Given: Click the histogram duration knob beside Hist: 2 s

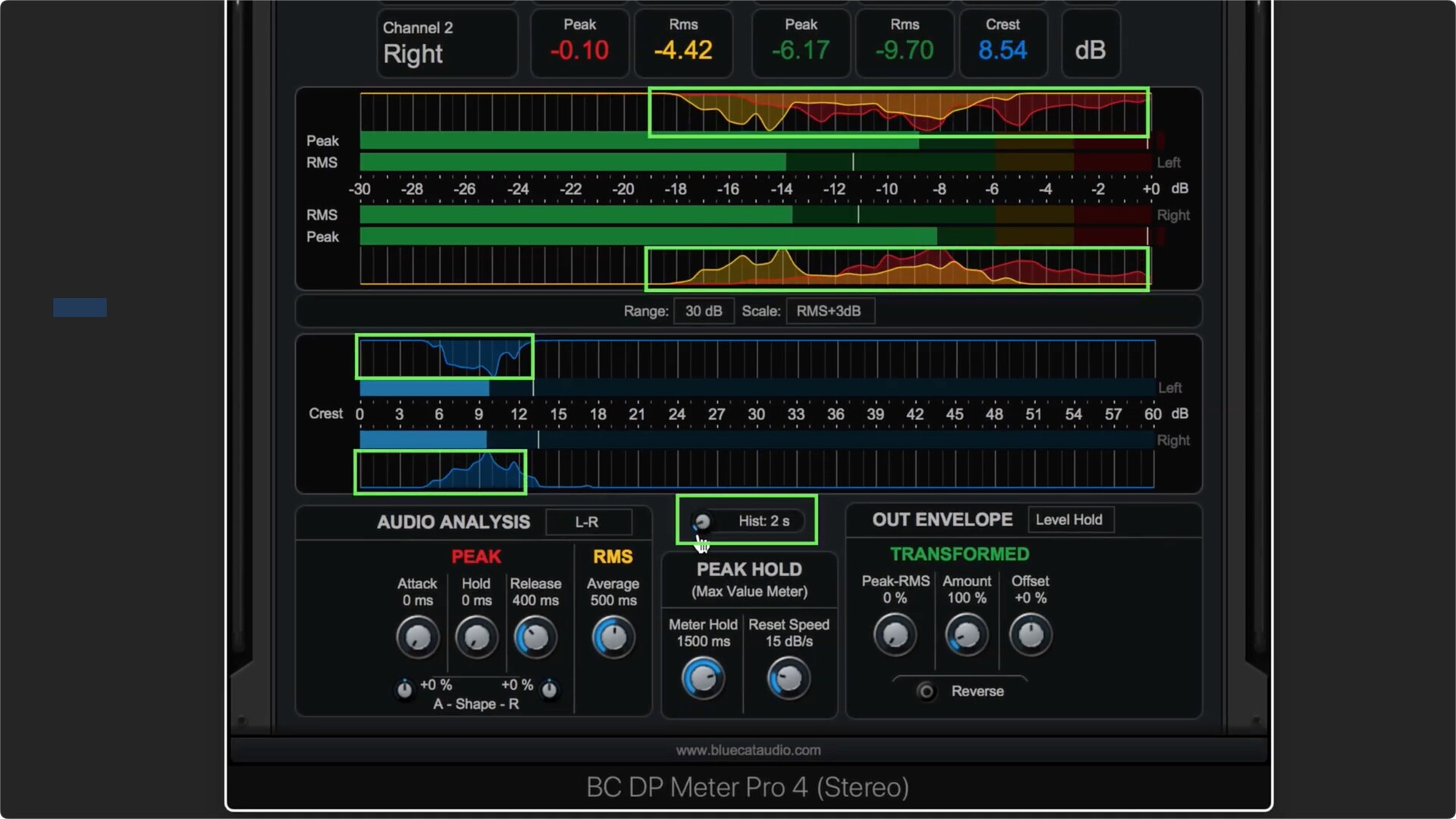Looking at the screenshot, I should tap(702, 522).
